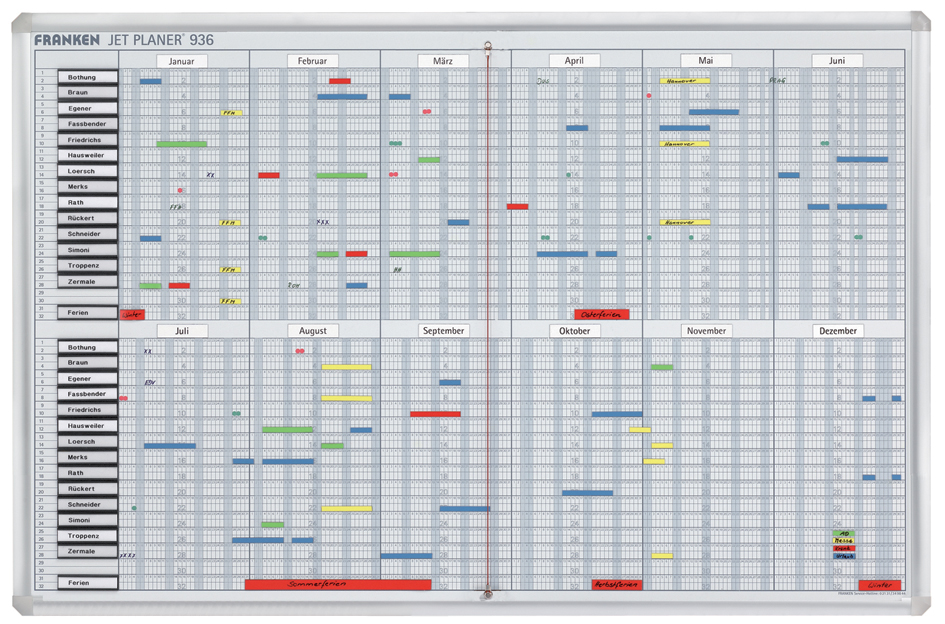This screenshot has height=624, width=945.
Task: Click the Winter strip in Dezember
Action: click(879, 585)
